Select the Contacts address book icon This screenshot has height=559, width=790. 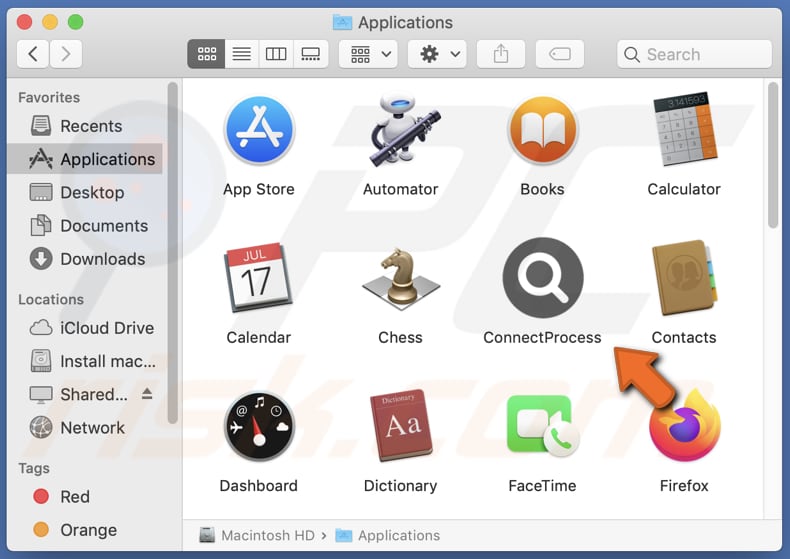[x=684, y=278]
